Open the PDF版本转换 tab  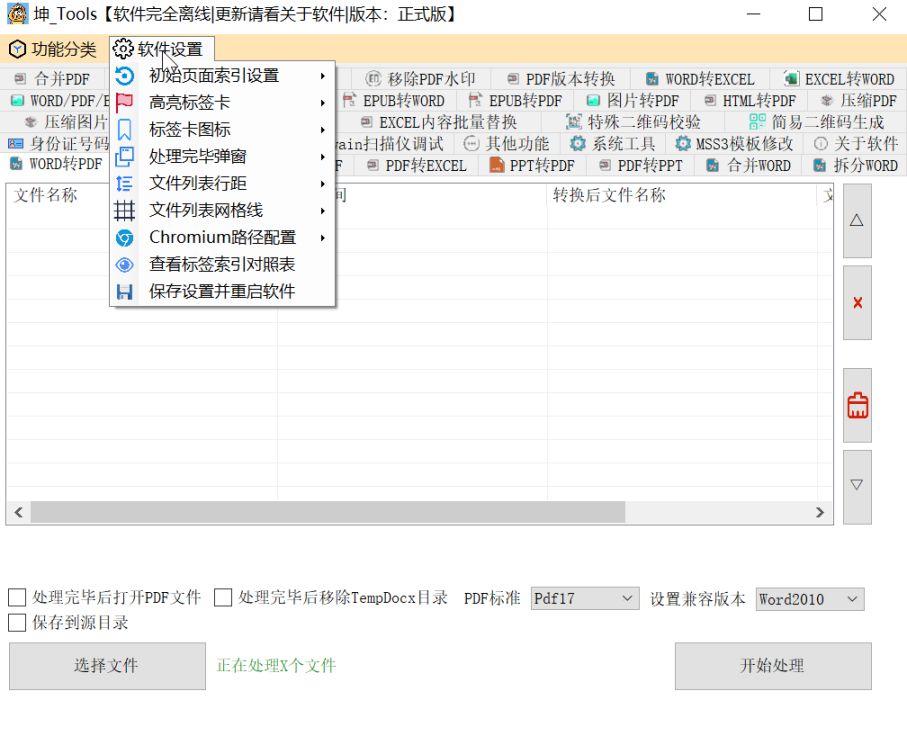pos(561,79)
